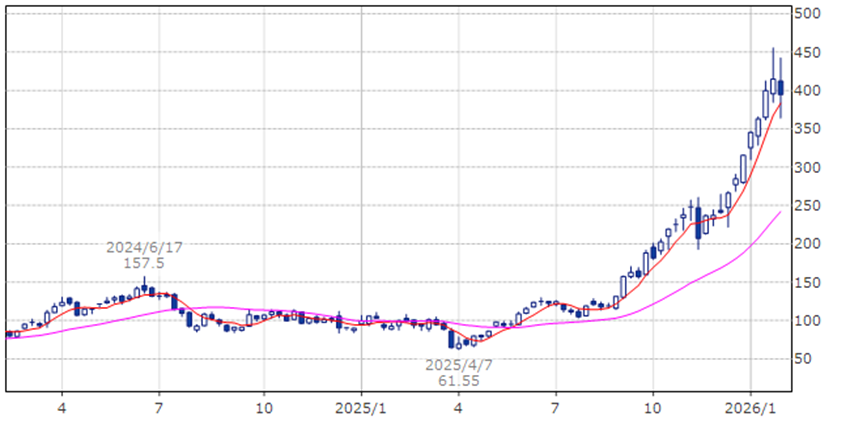Screen dimensions: 850x425
Task: Click the right end of the magenta moving average line
Action: coord(779,212)
